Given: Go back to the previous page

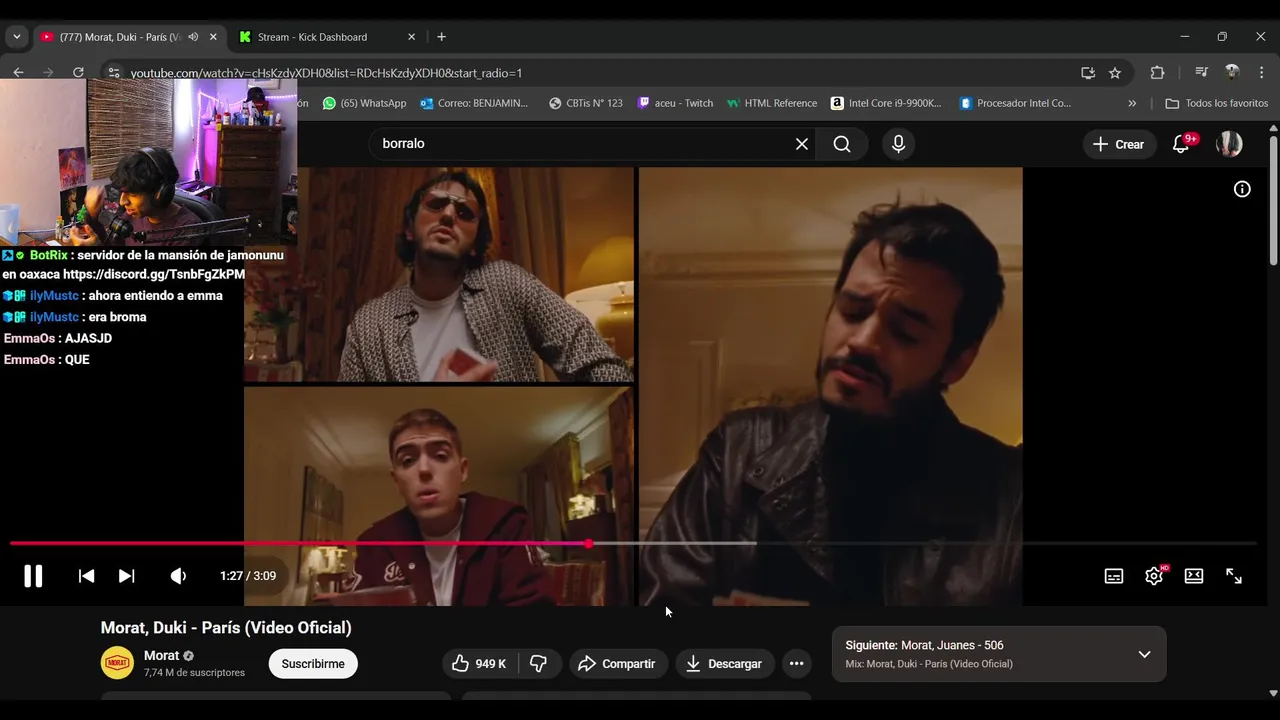Looking at the screenshot, I should [18, 72].
